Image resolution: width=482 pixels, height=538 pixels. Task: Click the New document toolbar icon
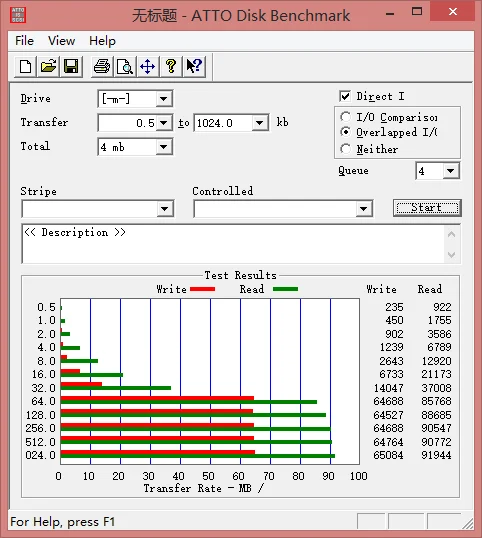[x=25, y=66]
